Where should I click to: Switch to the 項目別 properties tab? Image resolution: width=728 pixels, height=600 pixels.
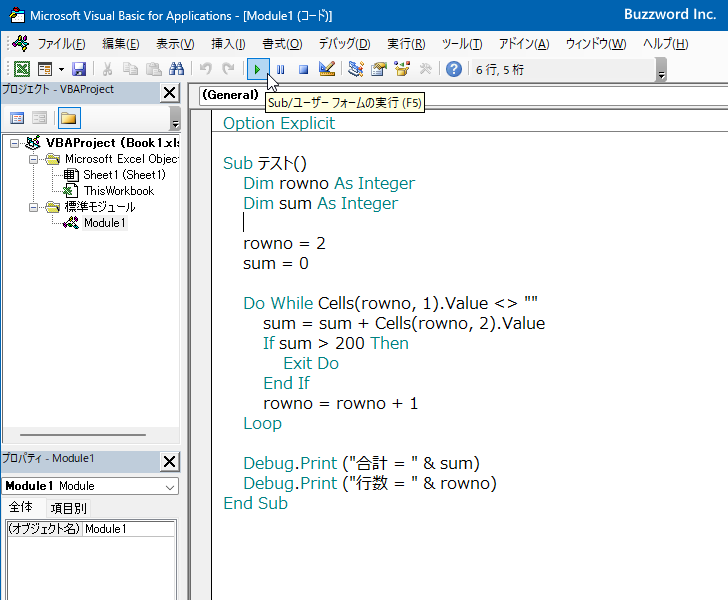click(69, 508)
